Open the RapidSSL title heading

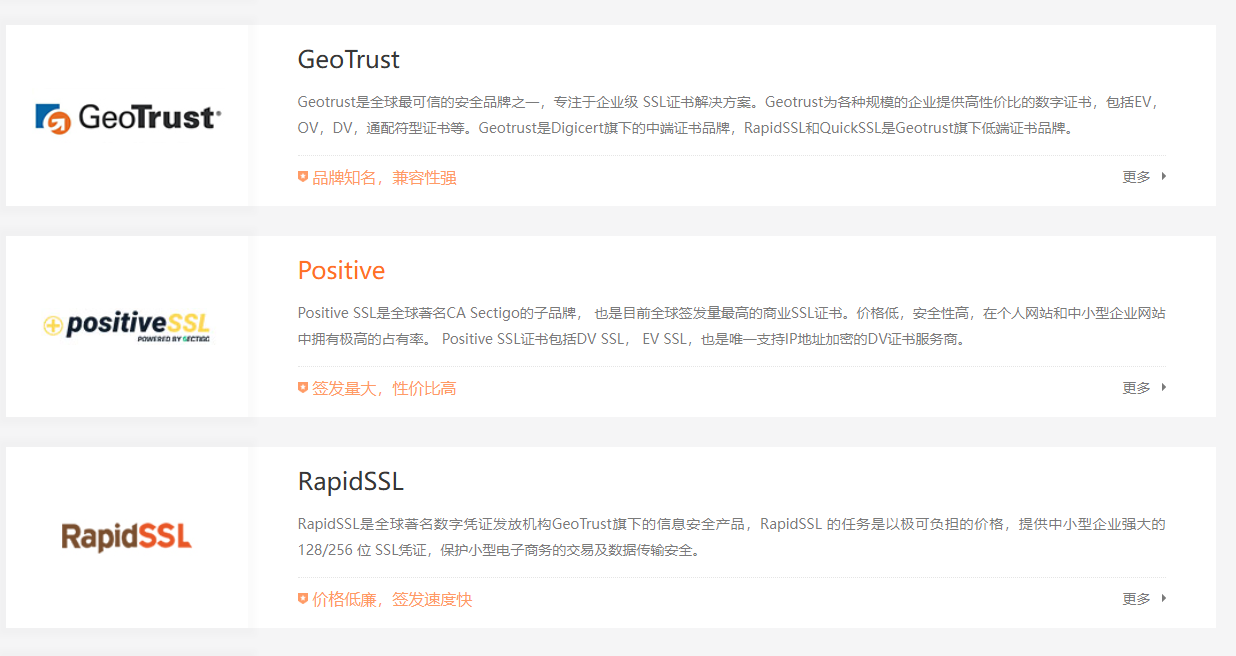[x=351, y=482]
